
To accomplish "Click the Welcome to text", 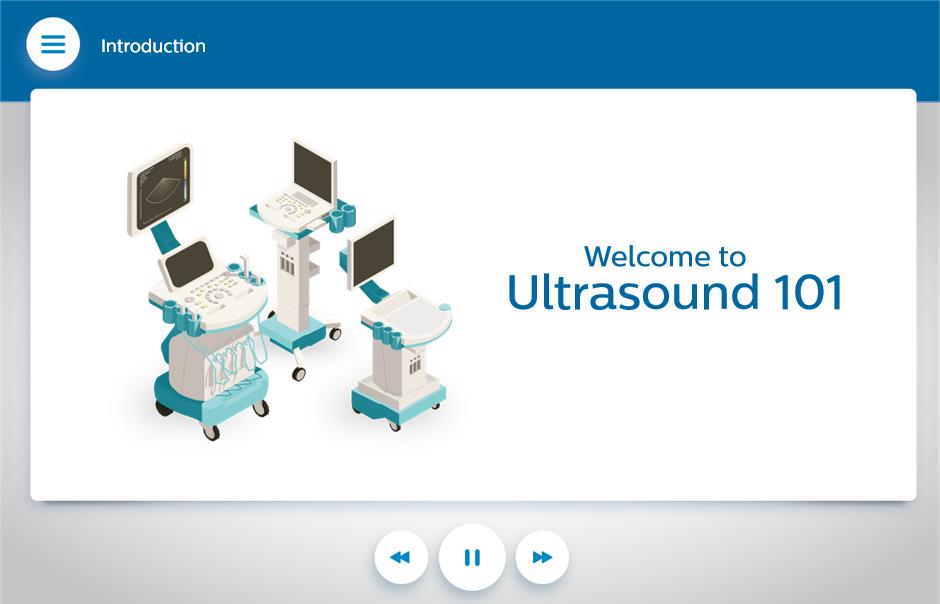I will (x=665, y=256).
